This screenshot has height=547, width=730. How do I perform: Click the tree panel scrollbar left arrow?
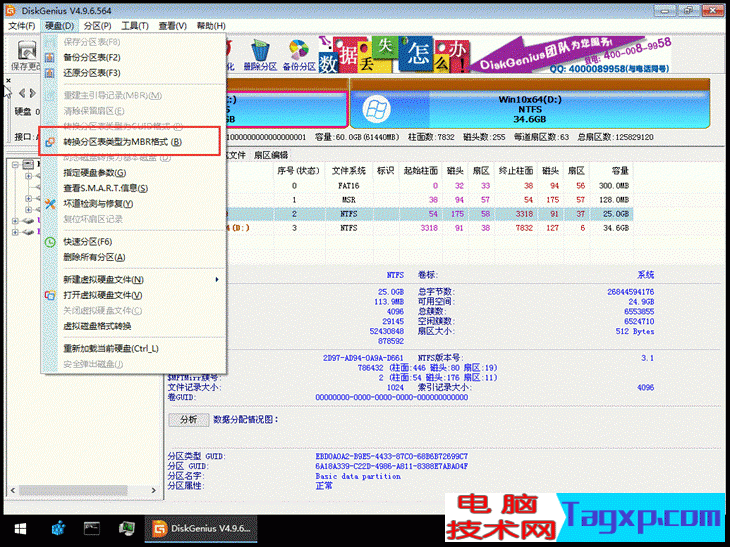click(13, 490)
